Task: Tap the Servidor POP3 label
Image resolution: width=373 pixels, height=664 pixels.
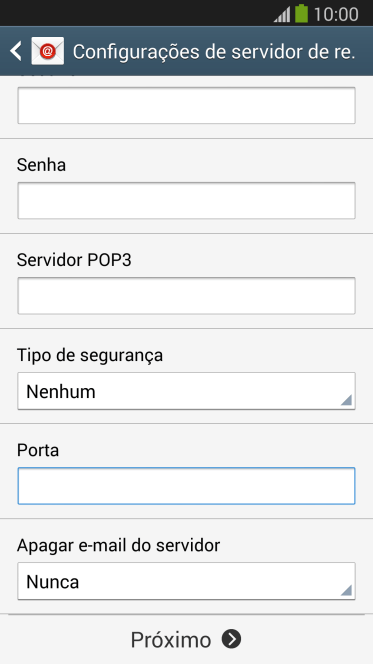Action: click(x=74, y=260)
